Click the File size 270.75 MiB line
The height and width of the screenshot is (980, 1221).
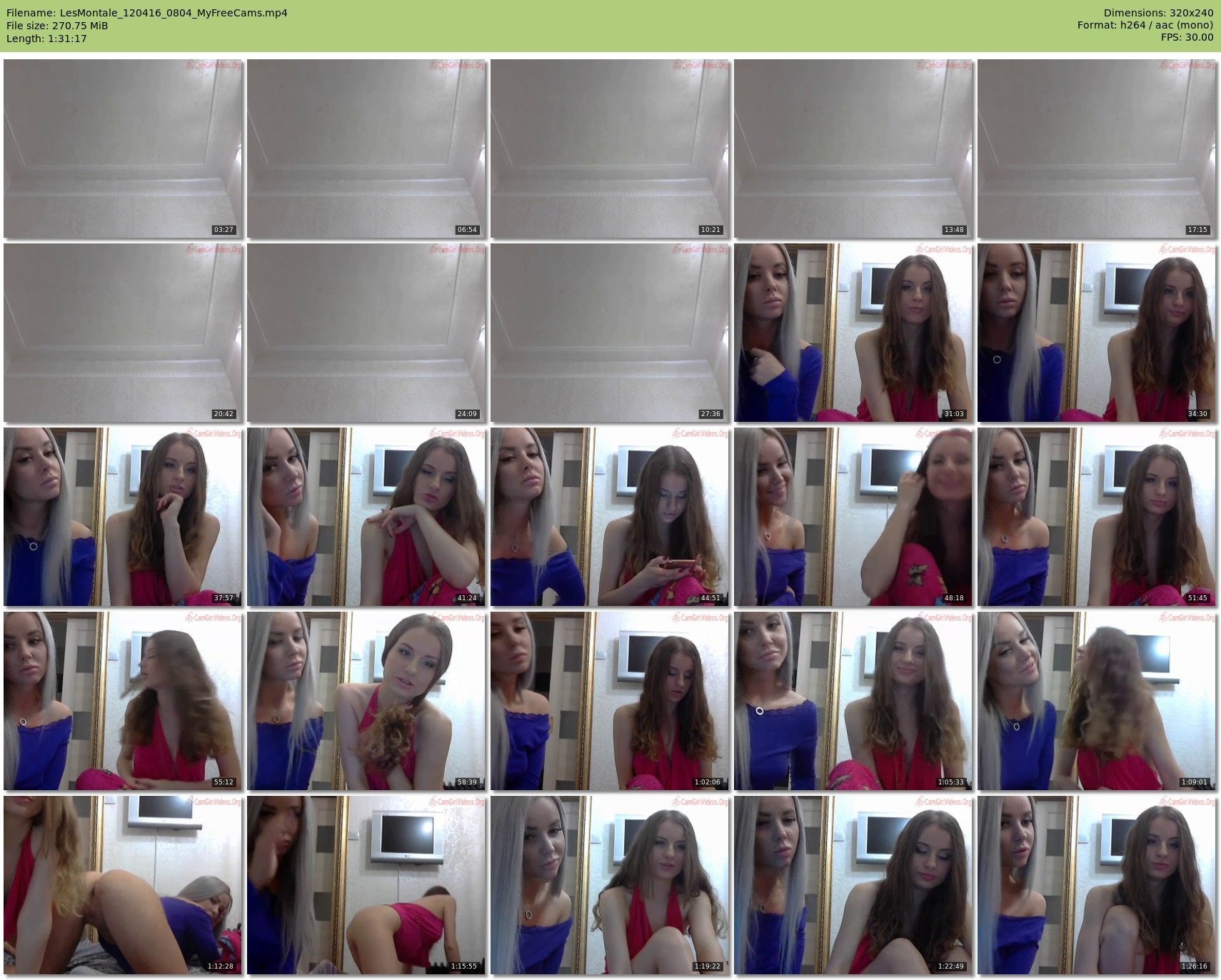[57, 26]
